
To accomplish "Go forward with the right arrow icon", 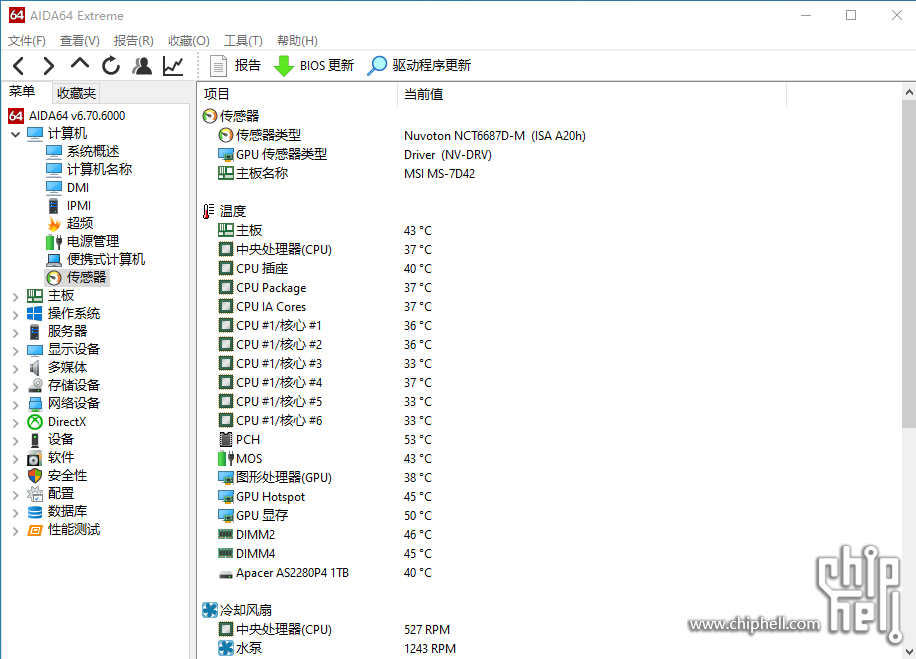I will pyautogui.click(x=49, y=66).
